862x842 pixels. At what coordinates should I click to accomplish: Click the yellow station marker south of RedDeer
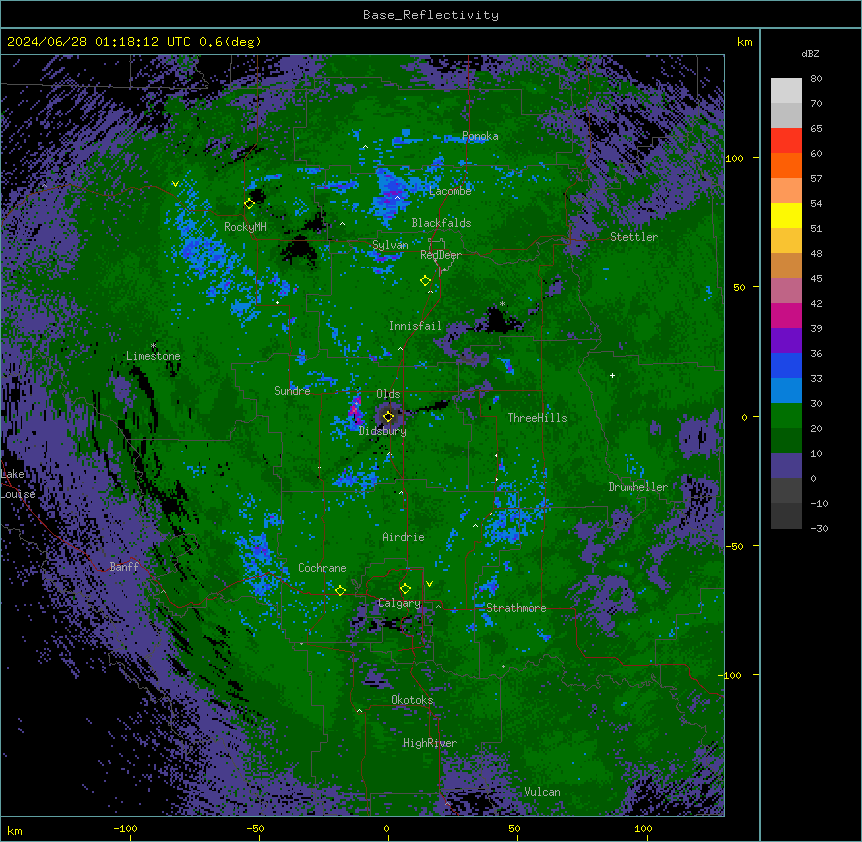click(425, 281)
